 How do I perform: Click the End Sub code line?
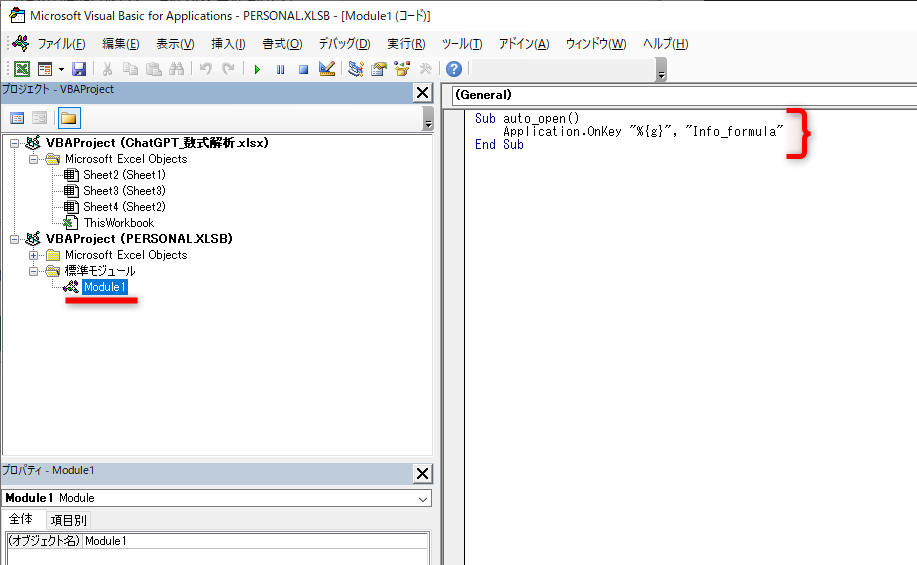tap(499, 144)
